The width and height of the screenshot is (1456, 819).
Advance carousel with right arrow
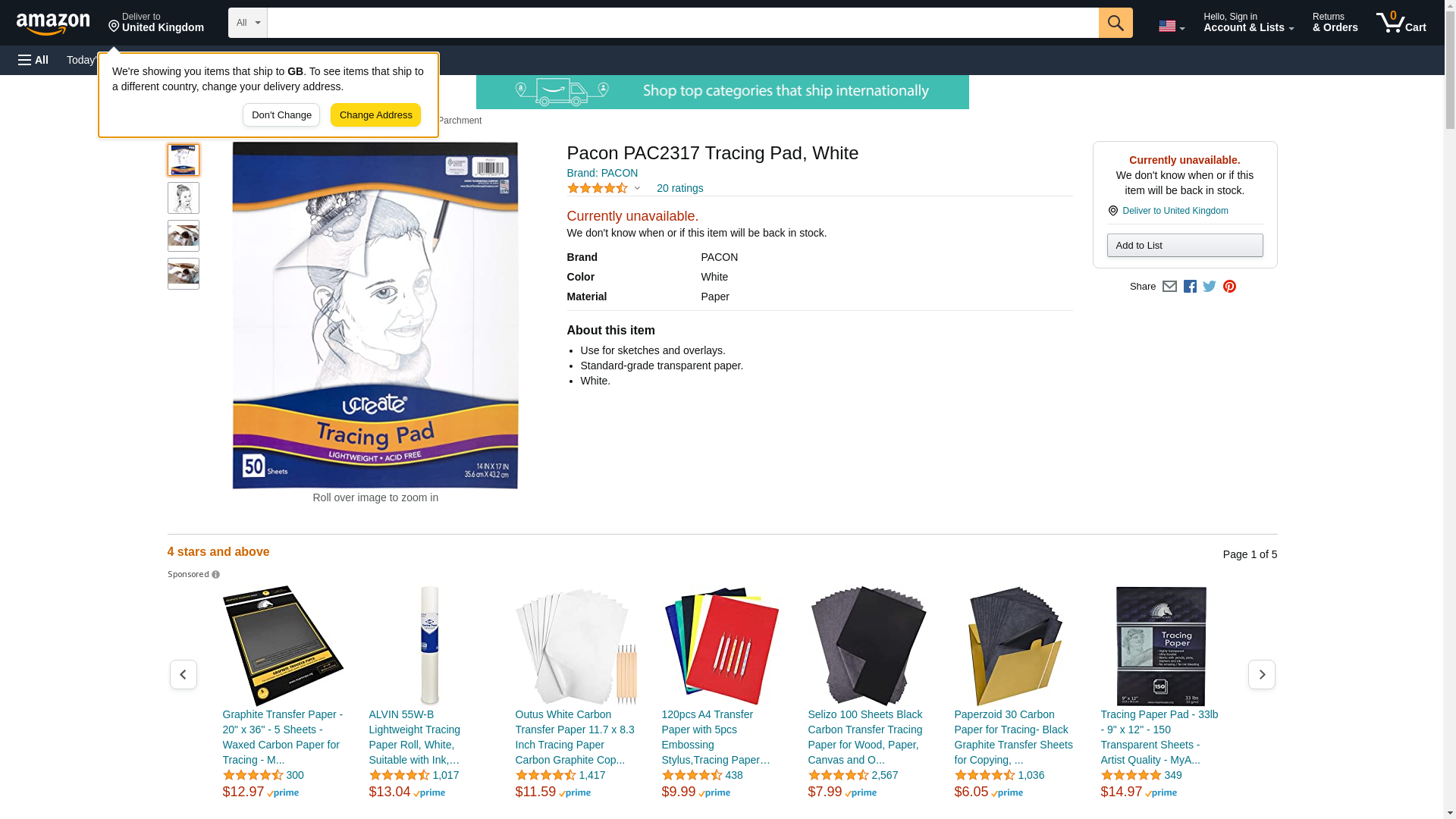point(1262,675)
